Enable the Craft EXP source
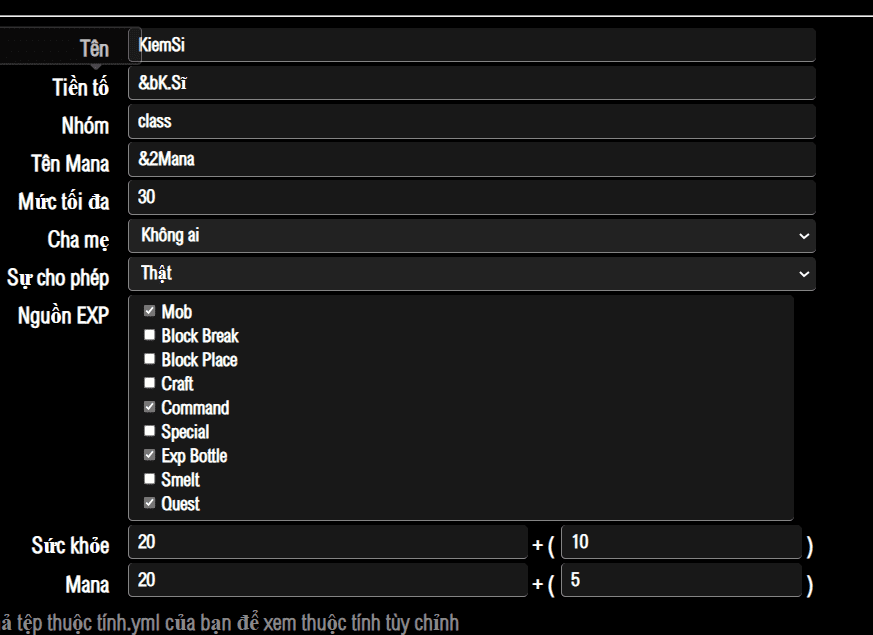873x635 pixels. [x=150, y=384]
